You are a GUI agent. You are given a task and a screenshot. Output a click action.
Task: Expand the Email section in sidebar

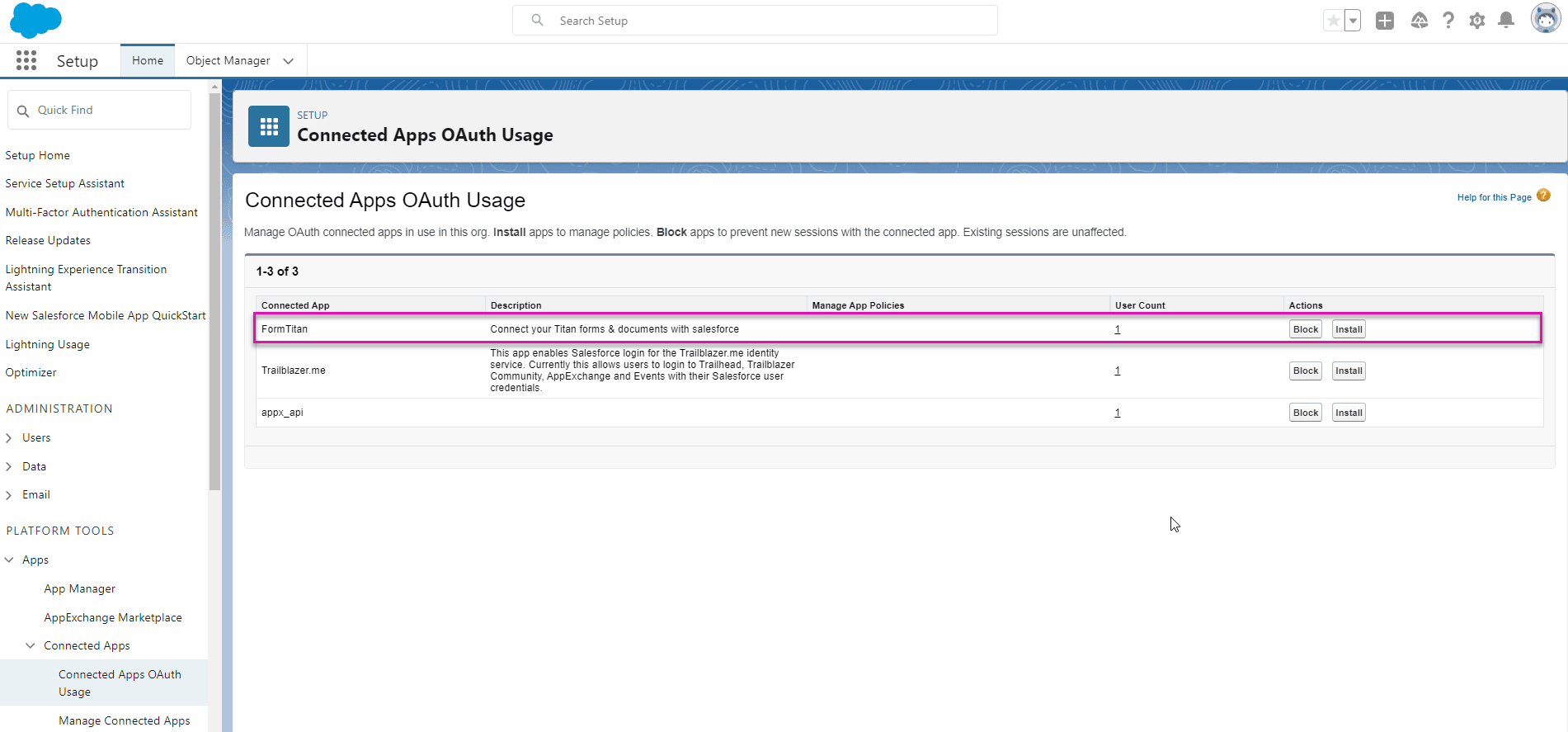tap(9, 495)
